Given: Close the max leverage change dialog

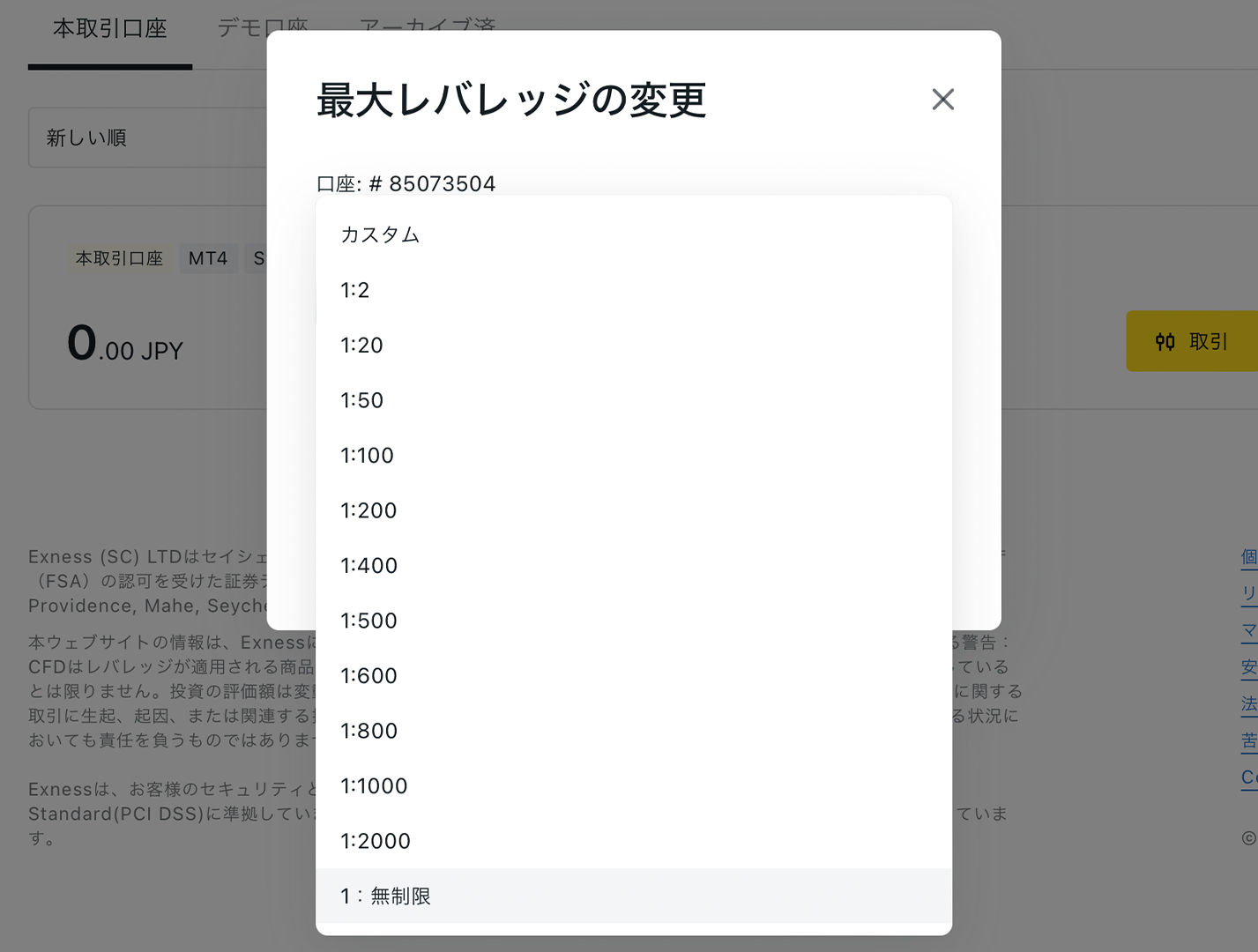Looking at the screenshot, I should pos(942,100).
